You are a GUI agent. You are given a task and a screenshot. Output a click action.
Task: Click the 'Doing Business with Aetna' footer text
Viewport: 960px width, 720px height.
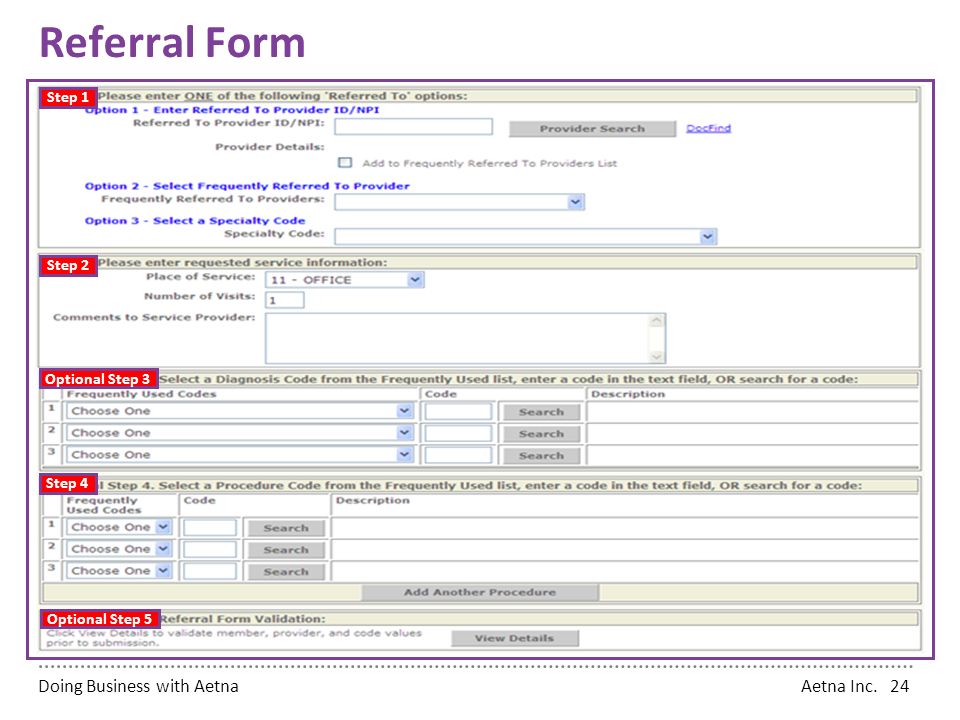(x=138, y=686)
